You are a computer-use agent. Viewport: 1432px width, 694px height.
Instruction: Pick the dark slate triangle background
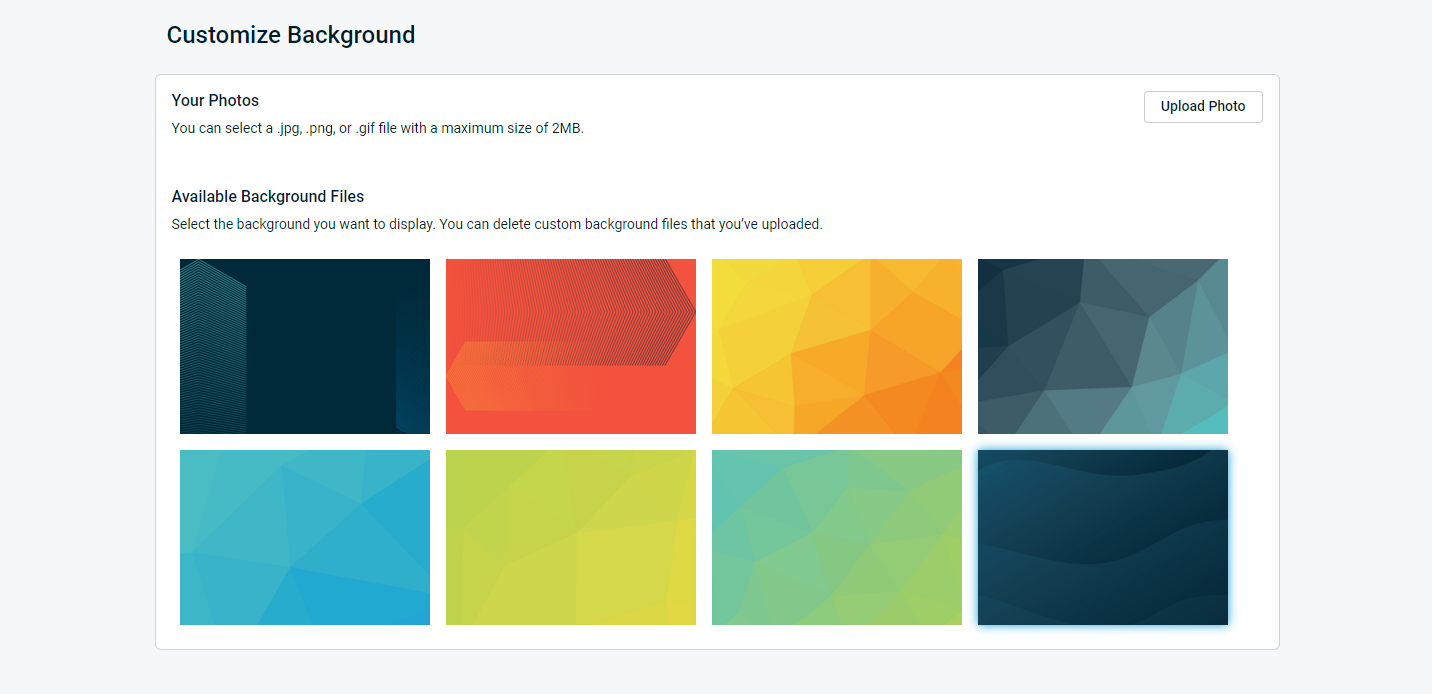pyautogui.click(x=1103, y=346)
